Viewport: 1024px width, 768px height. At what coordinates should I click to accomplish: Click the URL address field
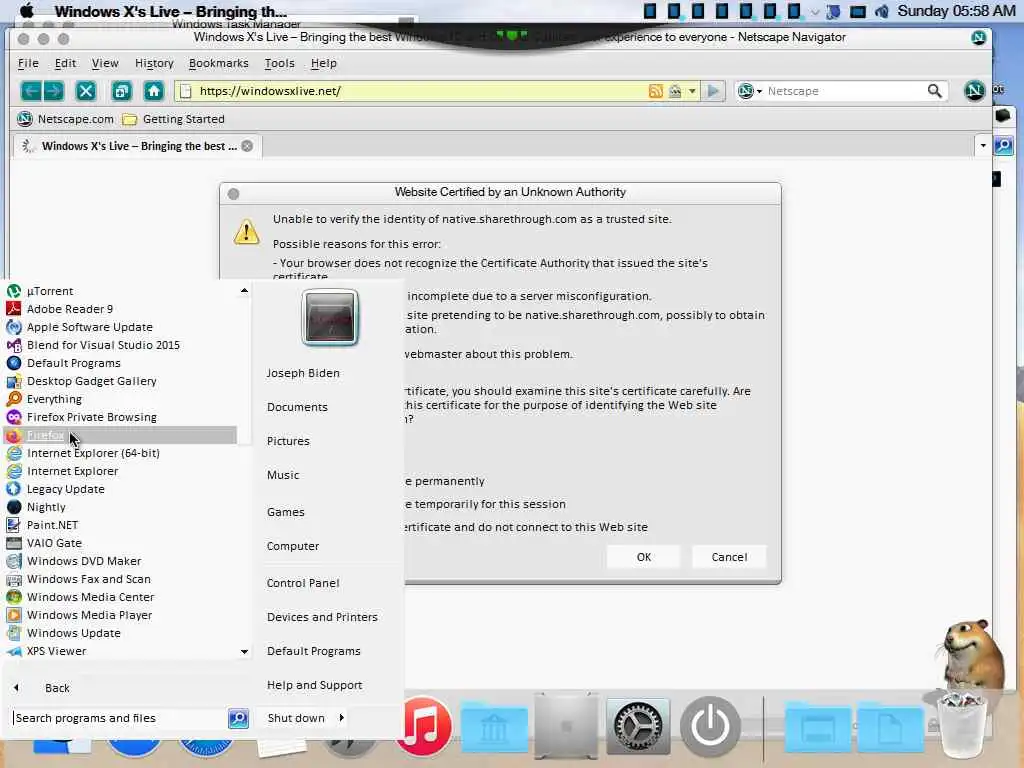pyautogui.click(x=418, y=91)
